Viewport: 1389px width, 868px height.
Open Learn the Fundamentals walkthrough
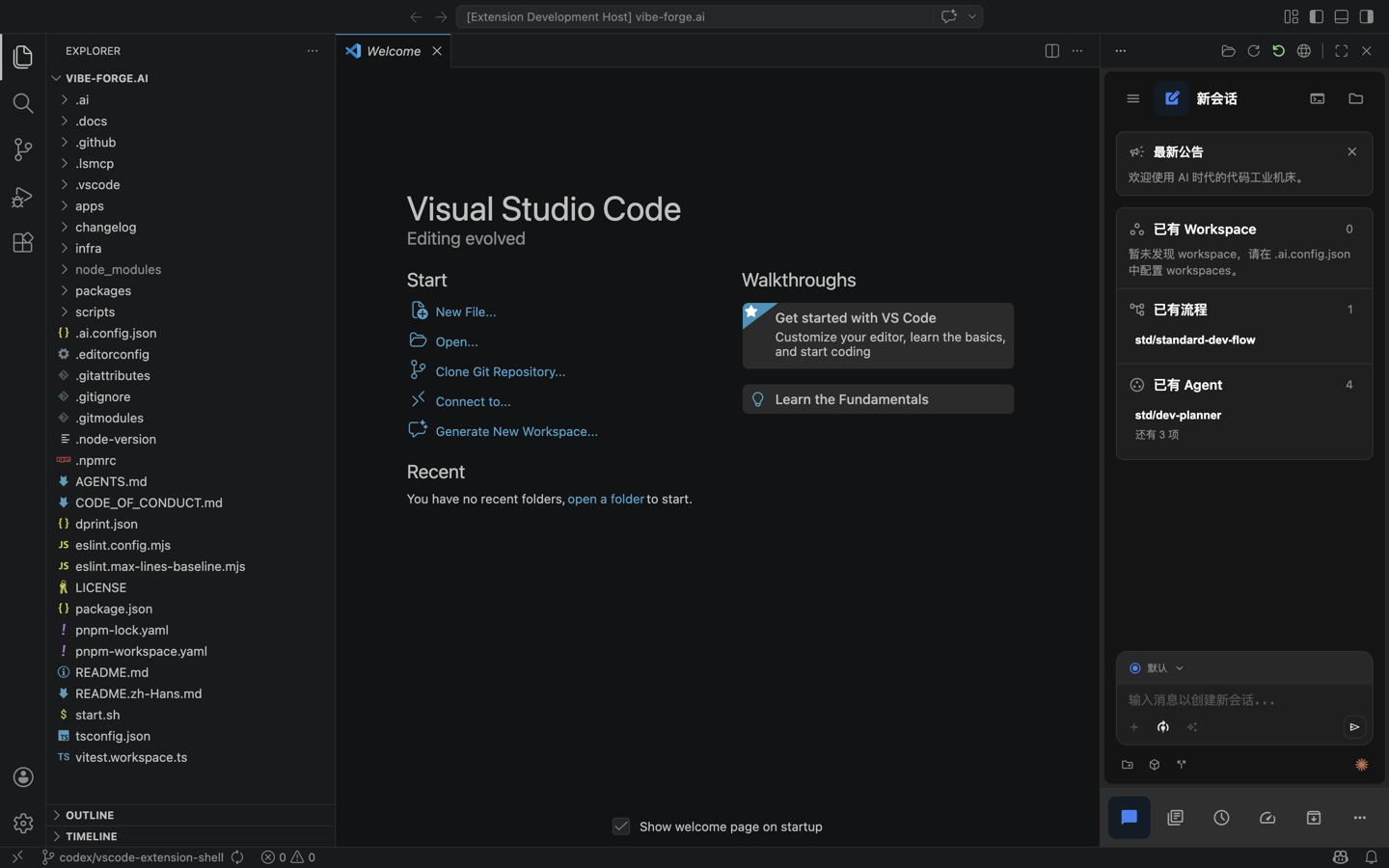878,399
